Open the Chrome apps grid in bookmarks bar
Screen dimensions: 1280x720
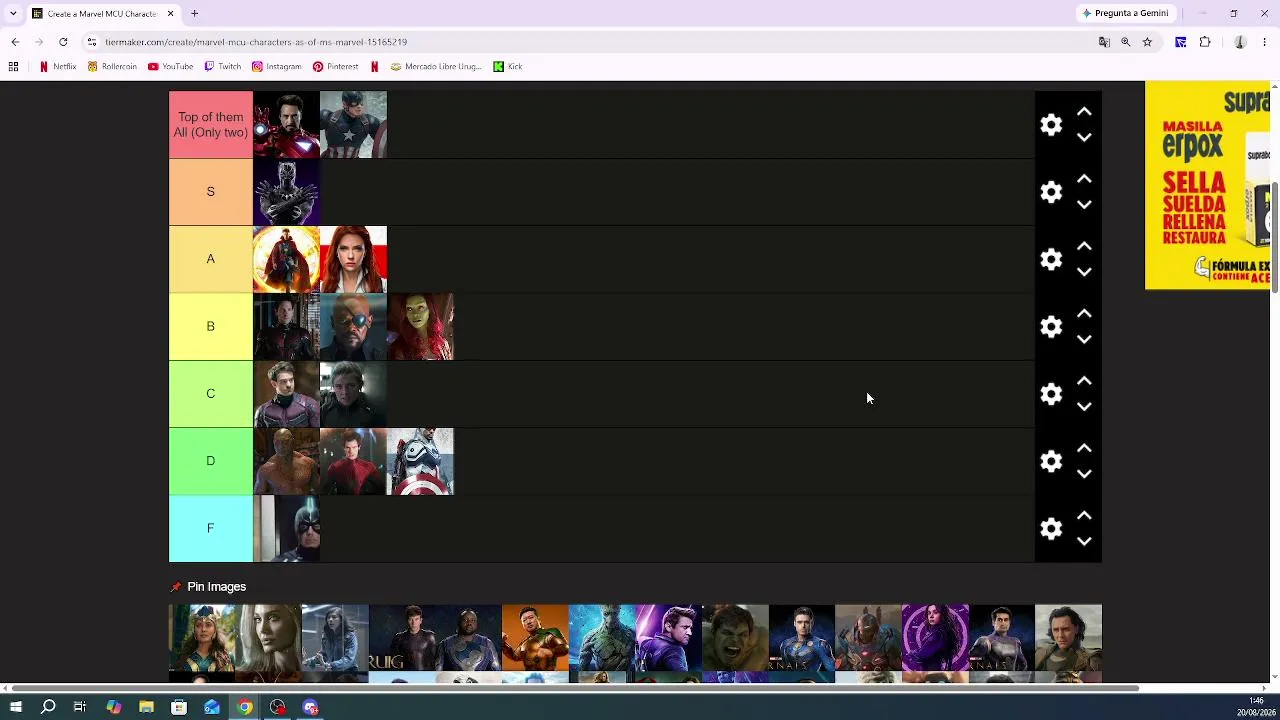(x=14, y=67)
